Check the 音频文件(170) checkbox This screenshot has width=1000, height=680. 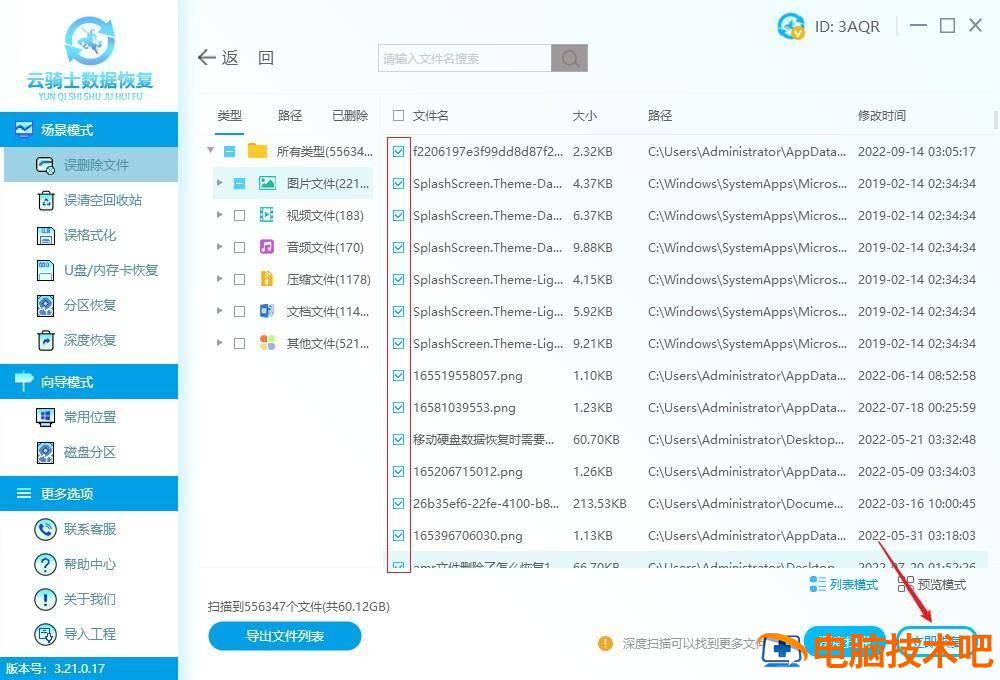[x=240, y=248]
